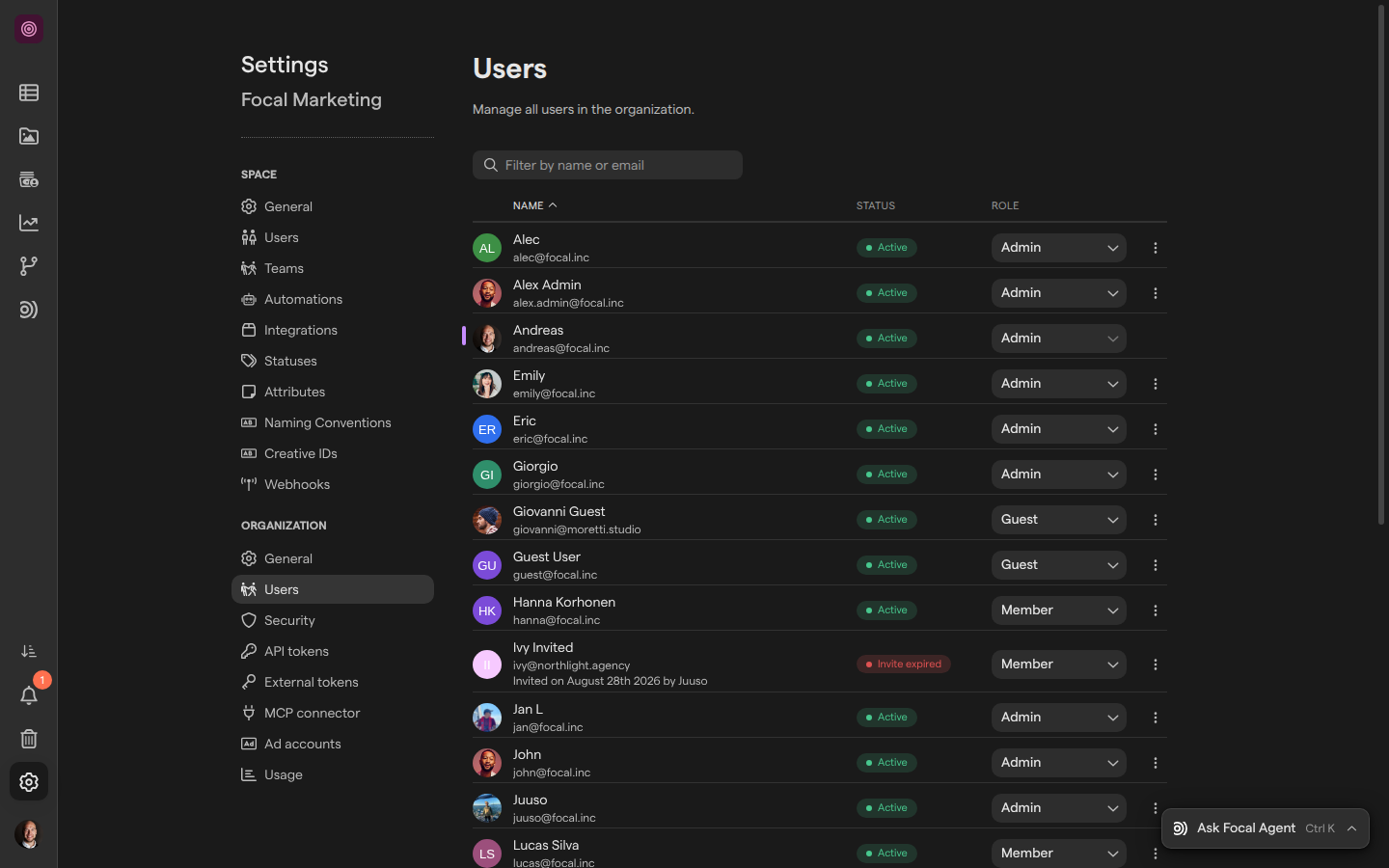Screen dimensions: 1389x868
Task: Open the Webhooks settings page
Action: click(x=333, y=484)
